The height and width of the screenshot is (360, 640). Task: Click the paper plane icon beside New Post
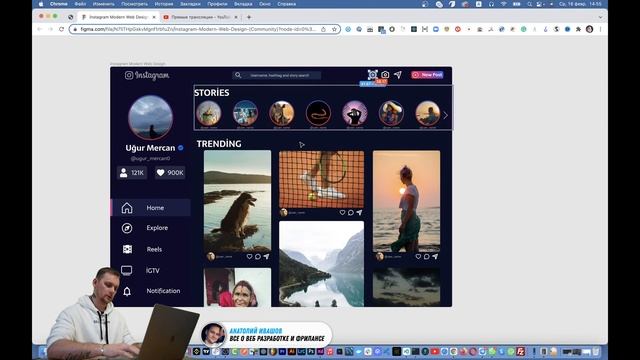[x=398, y=75]
